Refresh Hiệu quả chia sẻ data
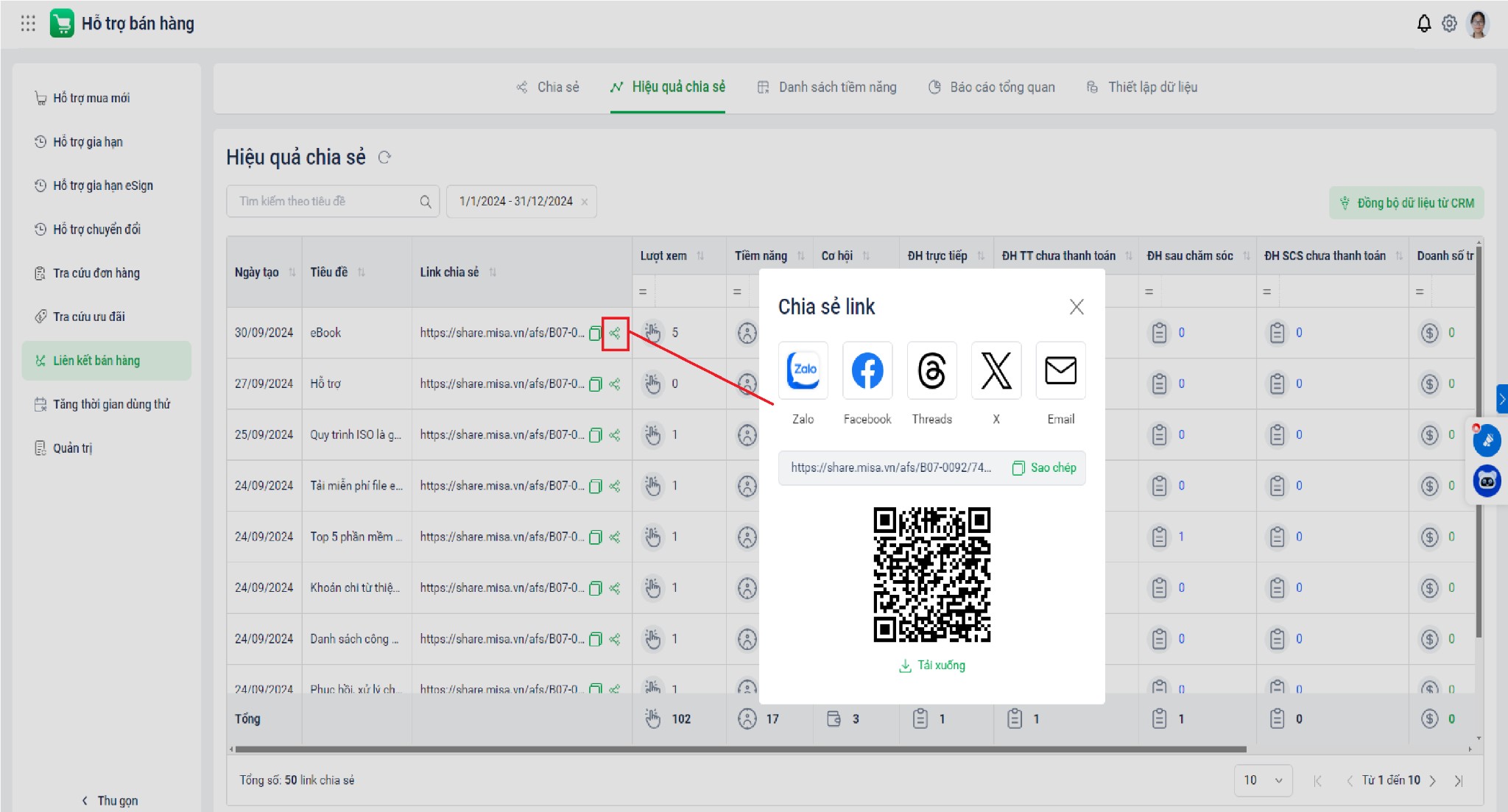 [x=384, y=158]
